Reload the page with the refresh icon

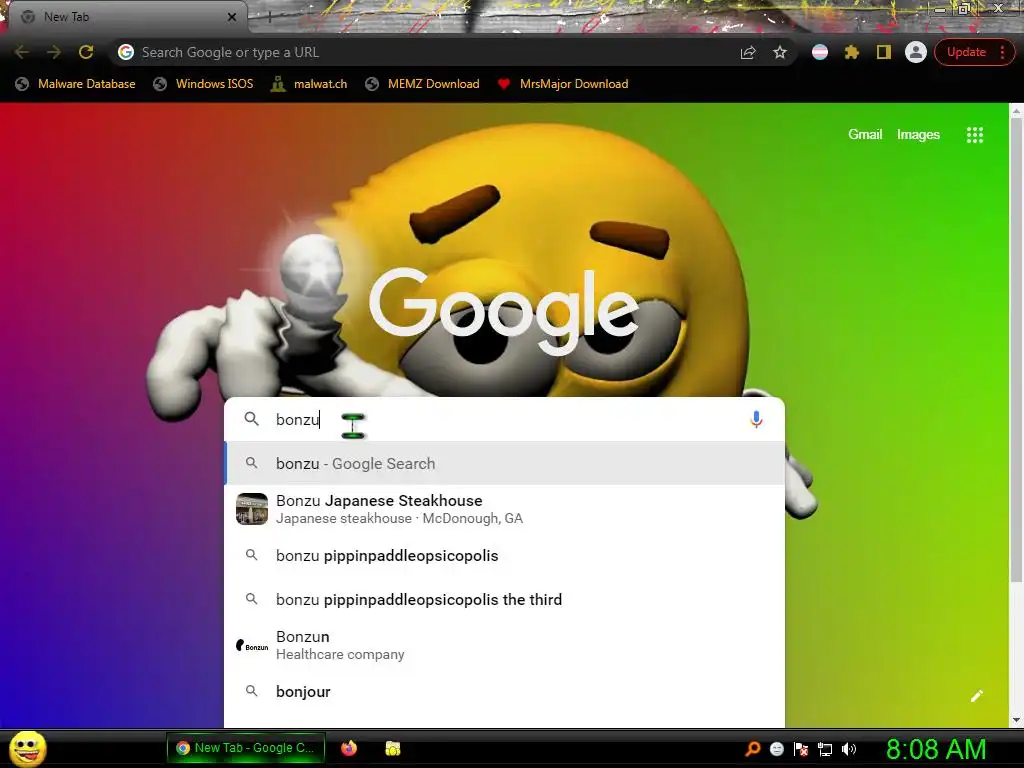[86, 52]
